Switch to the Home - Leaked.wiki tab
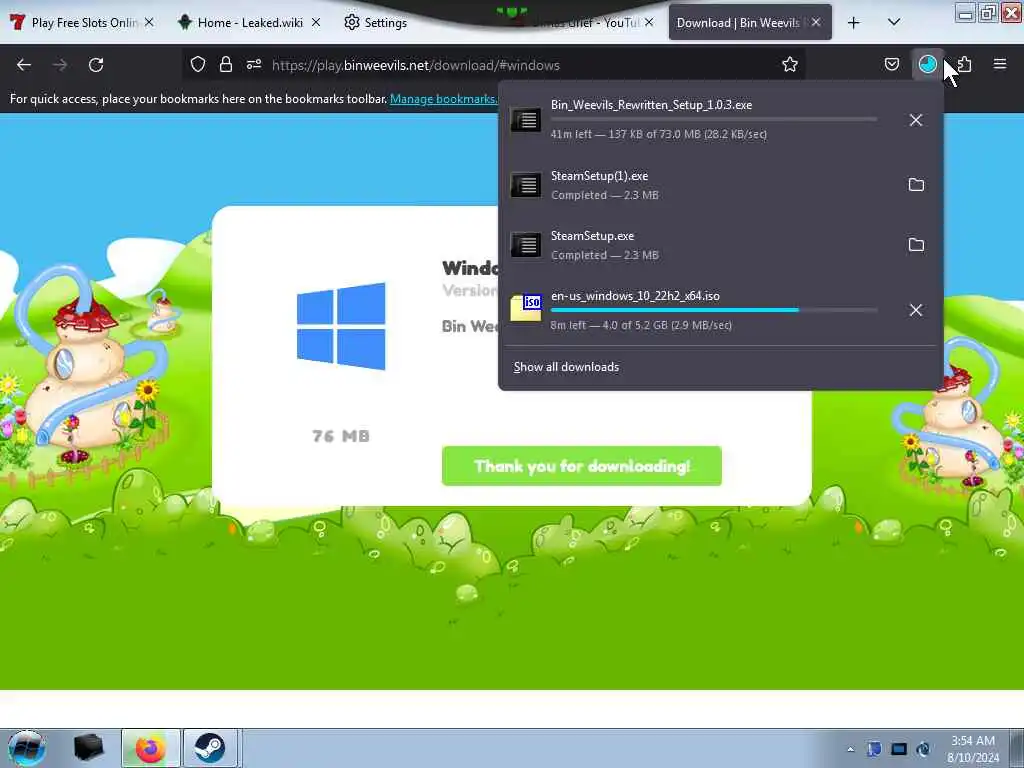 pyautogui.click(x=248, y=22)
